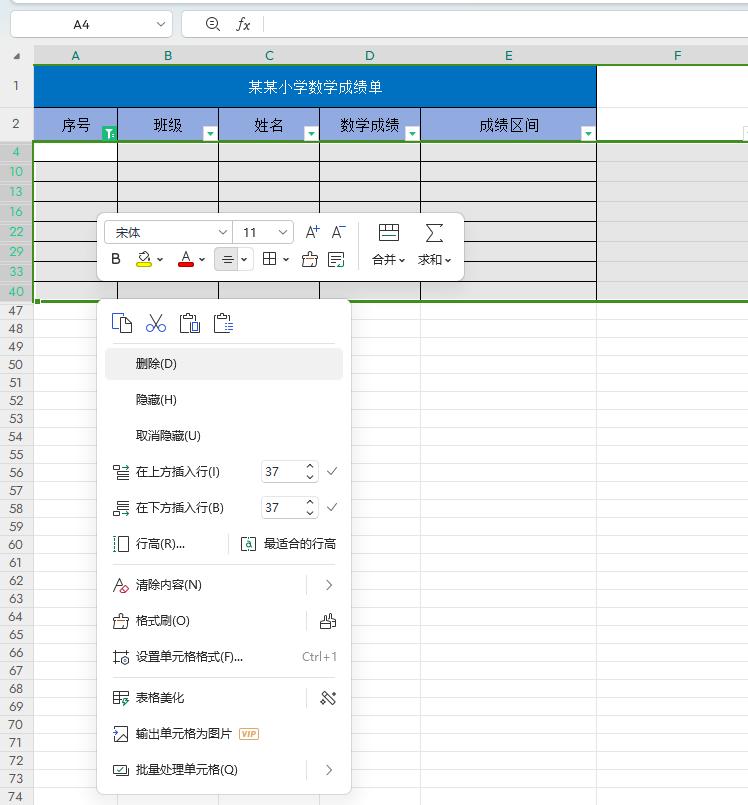This screenshot has width=748, height=805.
Task: Increase font size with A+ icon
Action: 312,232
